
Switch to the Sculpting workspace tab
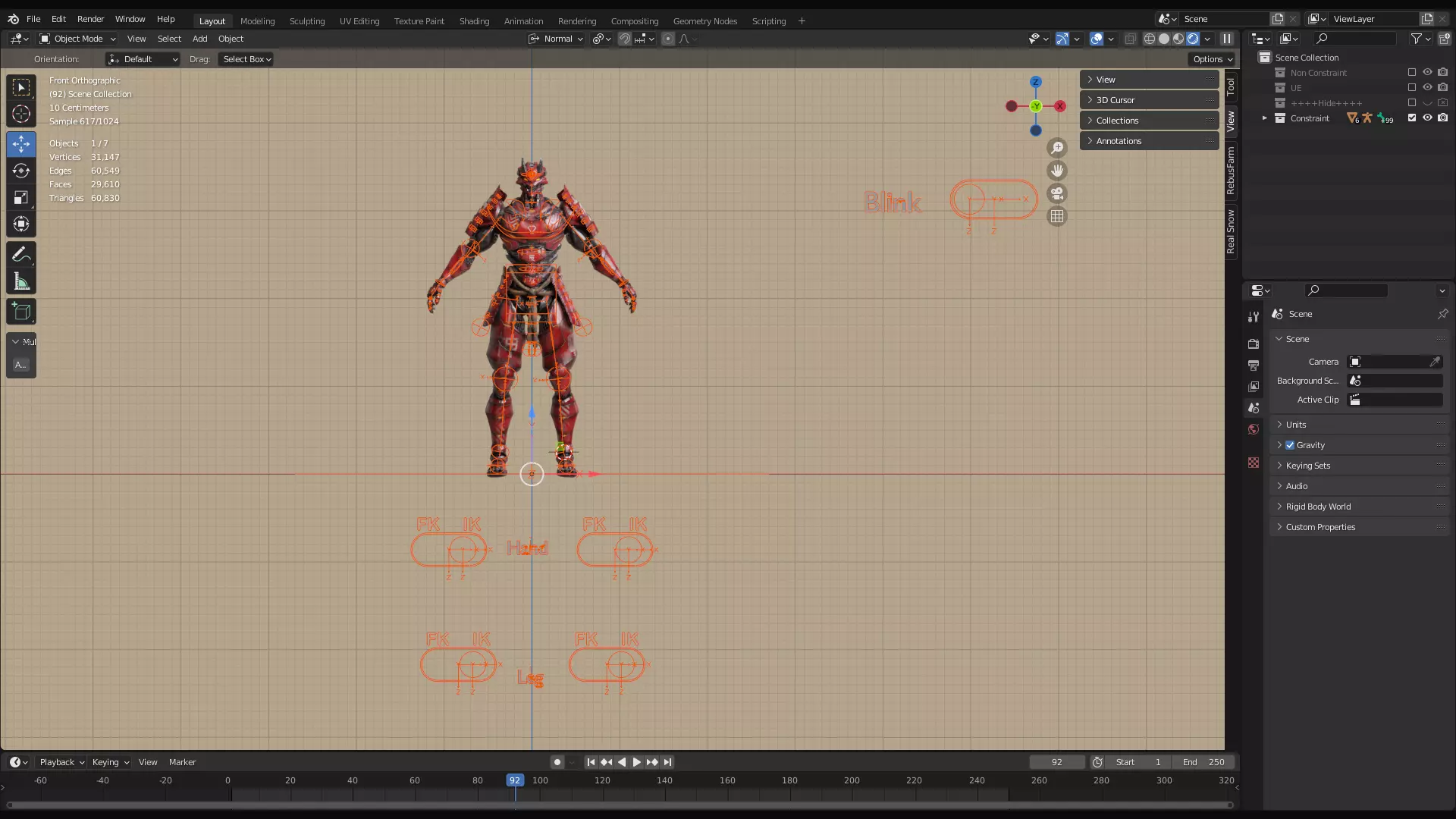click(x=307, y=21)
